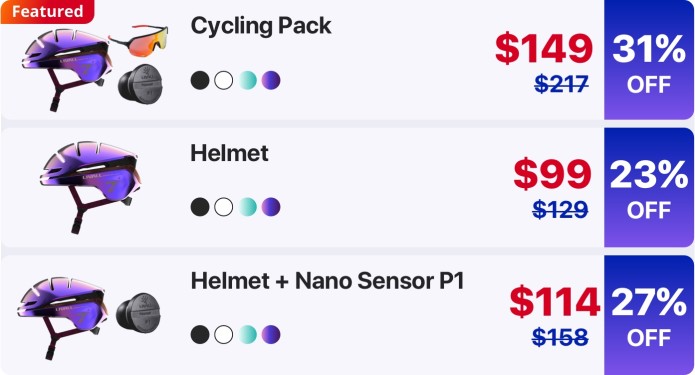Select purple for Helmet + Nano Sensor
Image resolution: width=695 pixels, height=375 pixels.
[271, 335]
